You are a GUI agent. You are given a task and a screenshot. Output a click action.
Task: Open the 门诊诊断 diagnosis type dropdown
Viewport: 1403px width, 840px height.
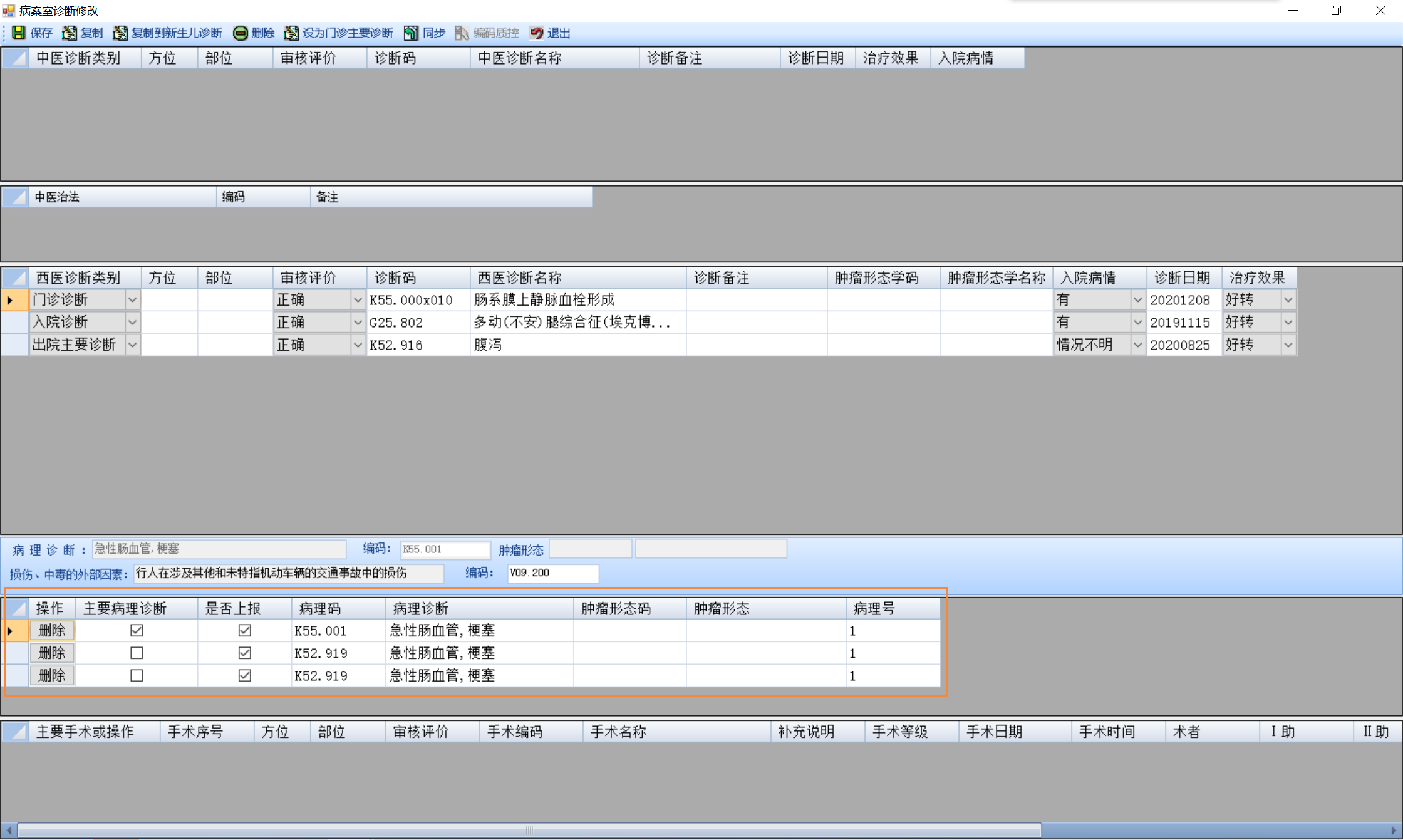click(132, 300)
